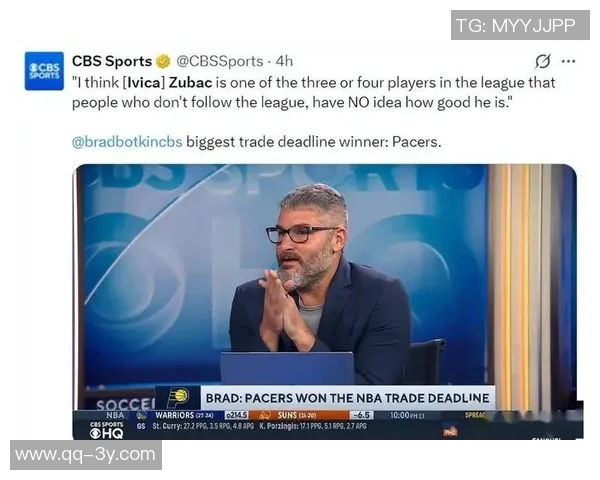The image size is (600, 480).
Task: Click the Grok circle-slash icon
Action: point(543,61)
